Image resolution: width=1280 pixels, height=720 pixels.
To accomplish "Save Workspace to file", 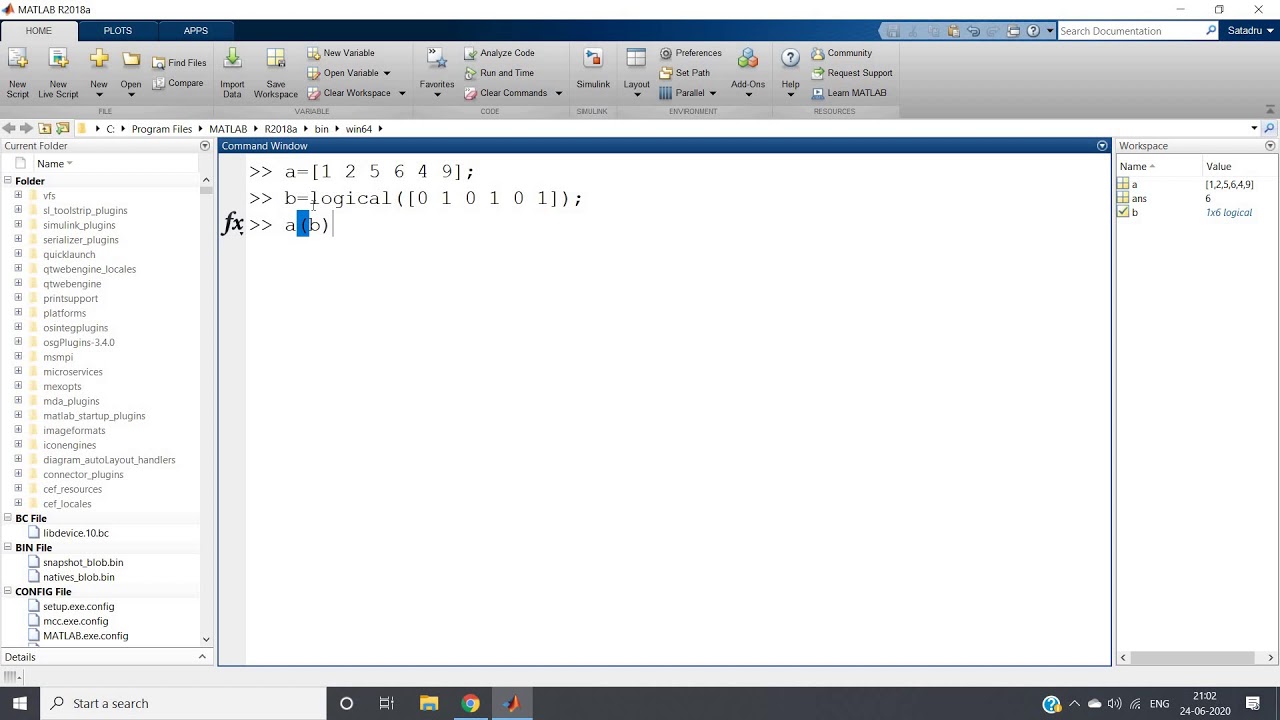I will 275,73.
